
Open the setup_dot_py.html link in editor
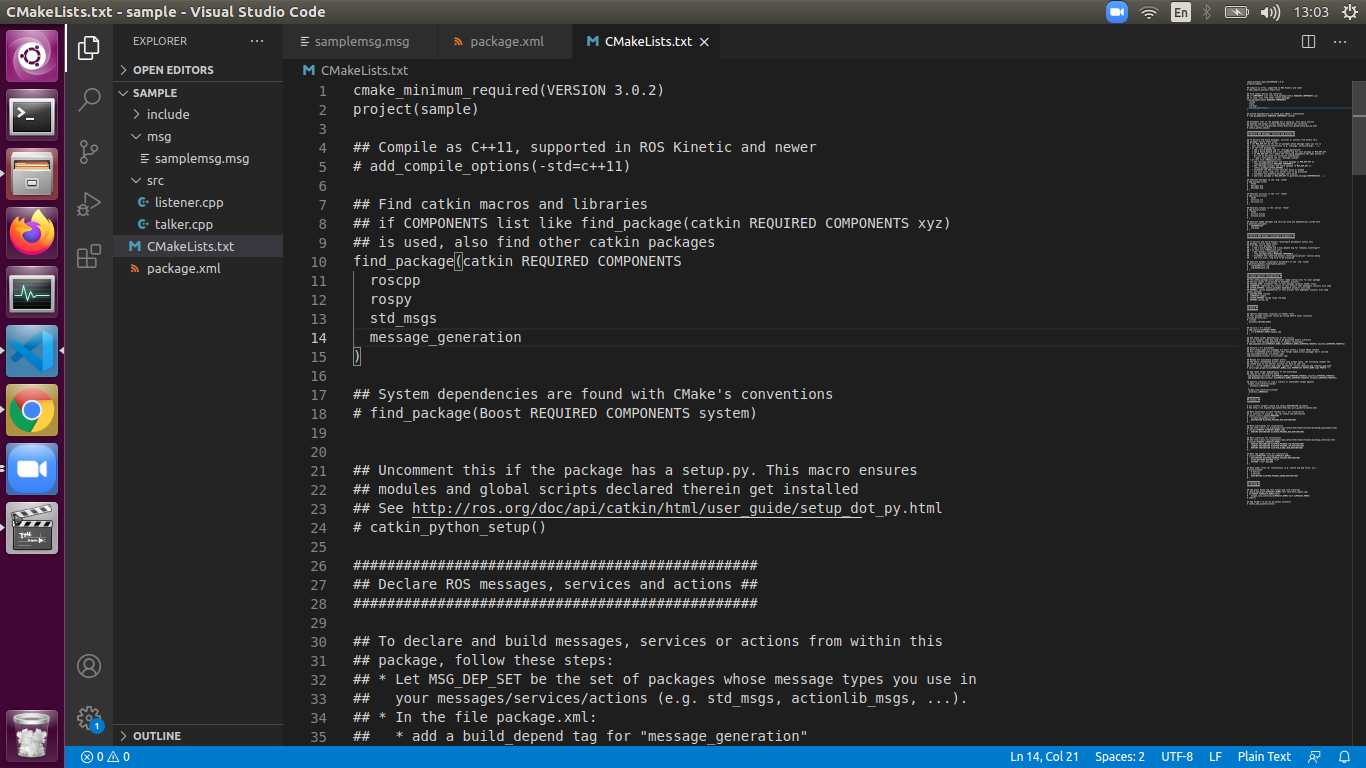click(x=678, y=508)
